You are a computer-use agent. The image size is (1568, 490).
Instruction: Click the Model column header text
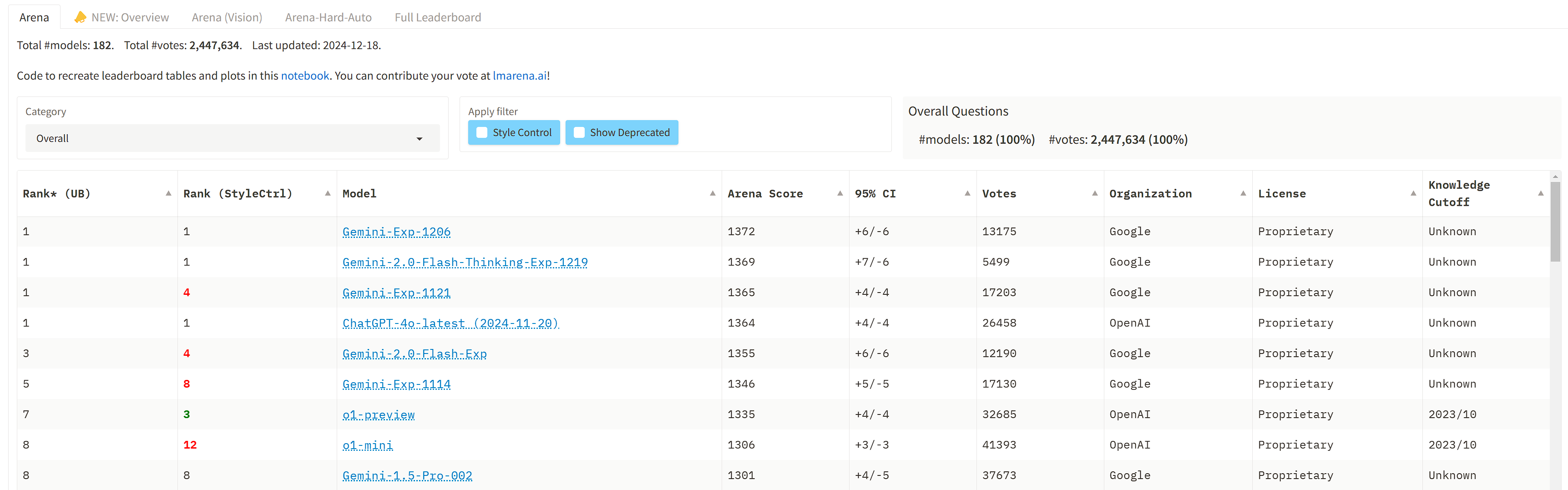point(359,193)
